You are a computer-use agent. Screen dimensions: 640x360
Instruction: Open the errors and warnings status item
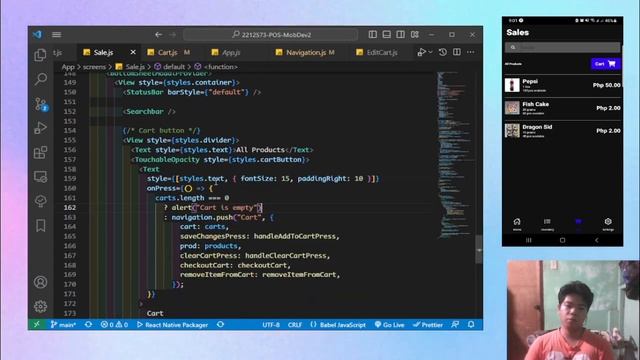(114, 325)
